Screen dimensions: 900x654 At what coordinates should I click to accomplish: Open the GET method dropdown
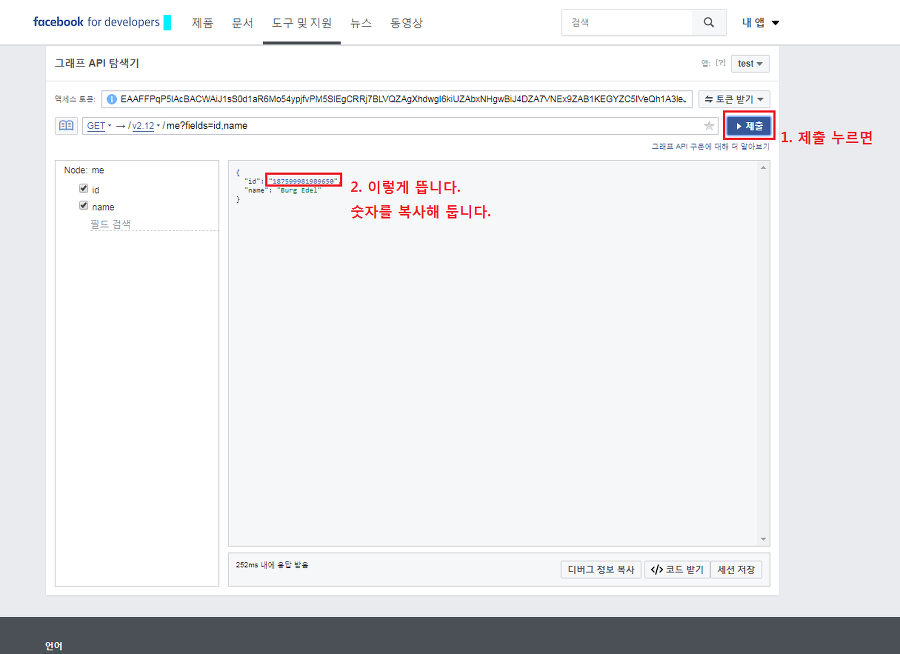pos(99,126)
